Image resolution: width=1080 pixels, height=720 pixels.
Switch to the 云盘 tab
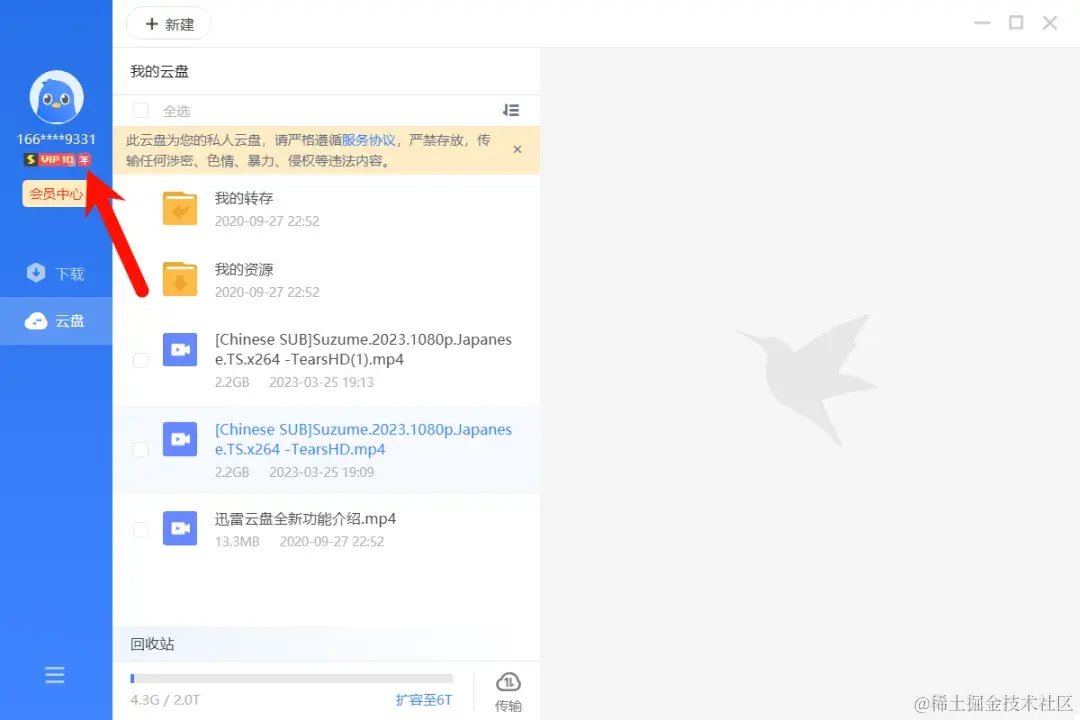coord(56,321)
